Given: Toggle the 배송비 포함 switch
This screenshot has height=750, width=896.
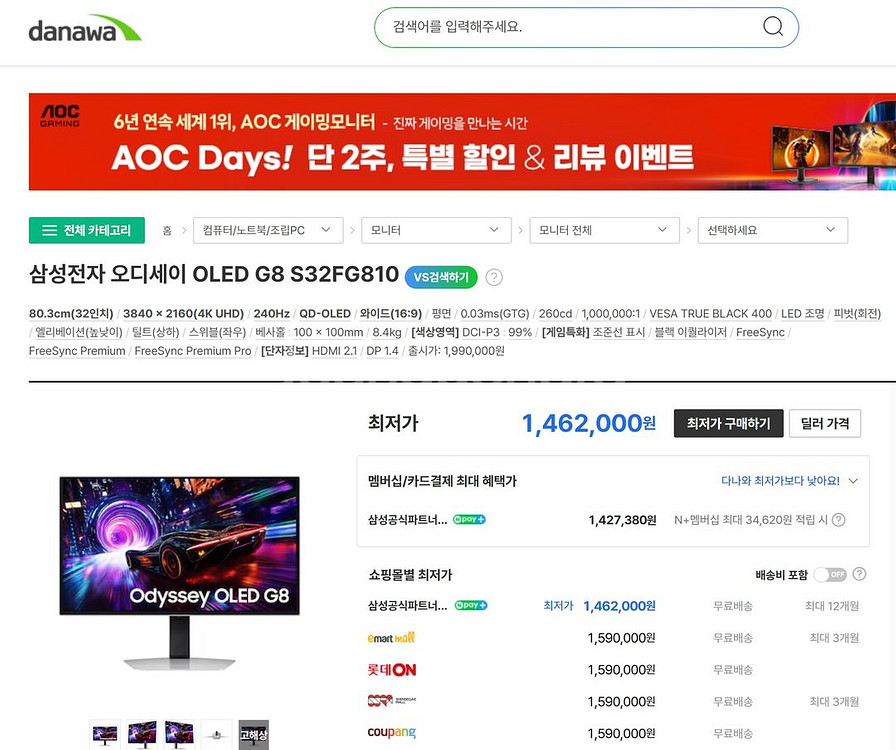Looking at the screenshot, I should click(x=830, y=575).
